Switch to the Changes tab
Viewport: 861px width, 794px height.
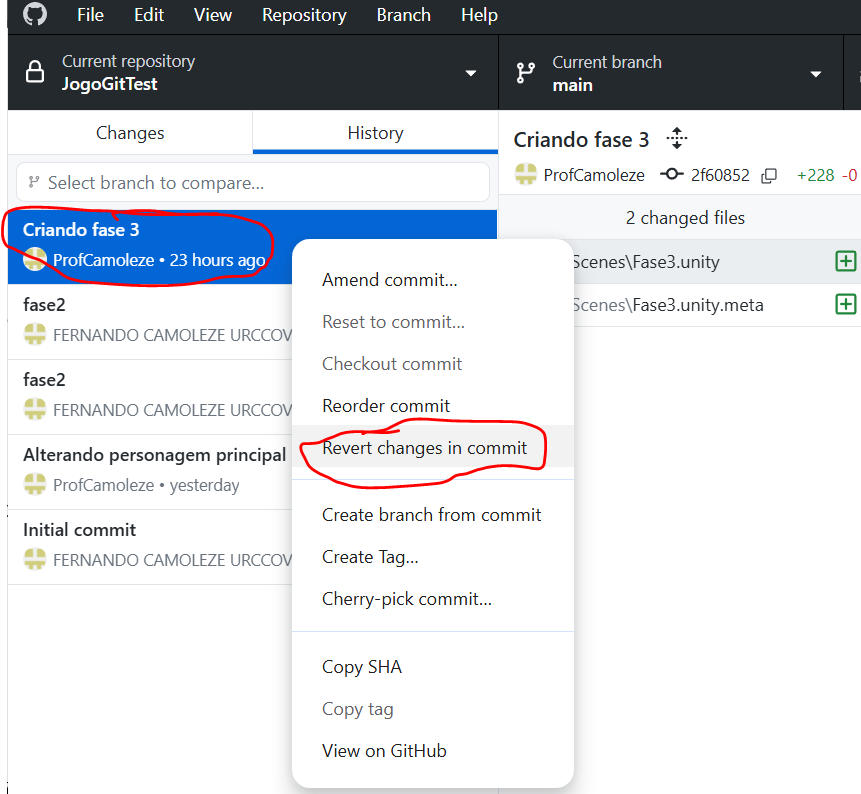130,133
